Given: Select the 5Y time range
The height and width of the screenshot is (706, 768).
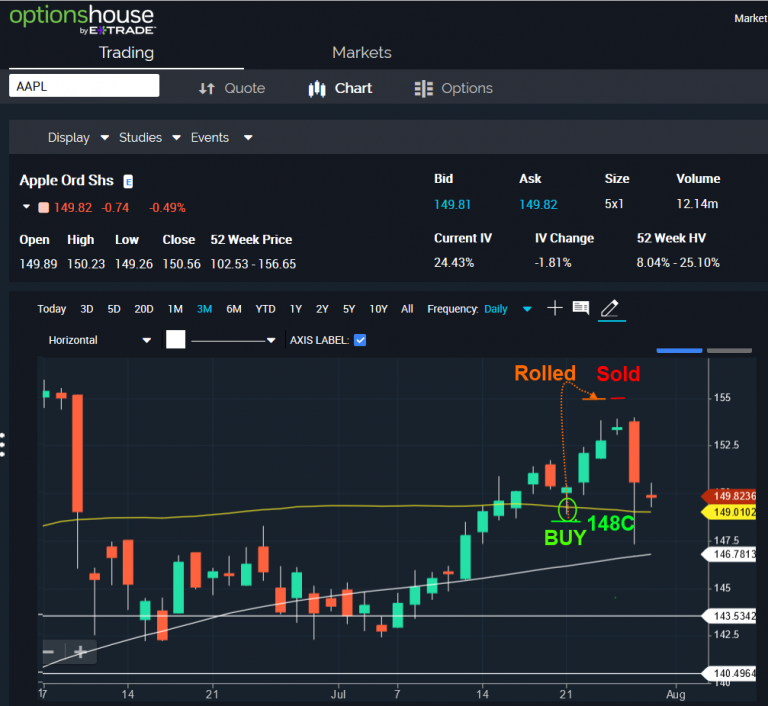Looking at the screenshot, I should (x=349, y=309).
